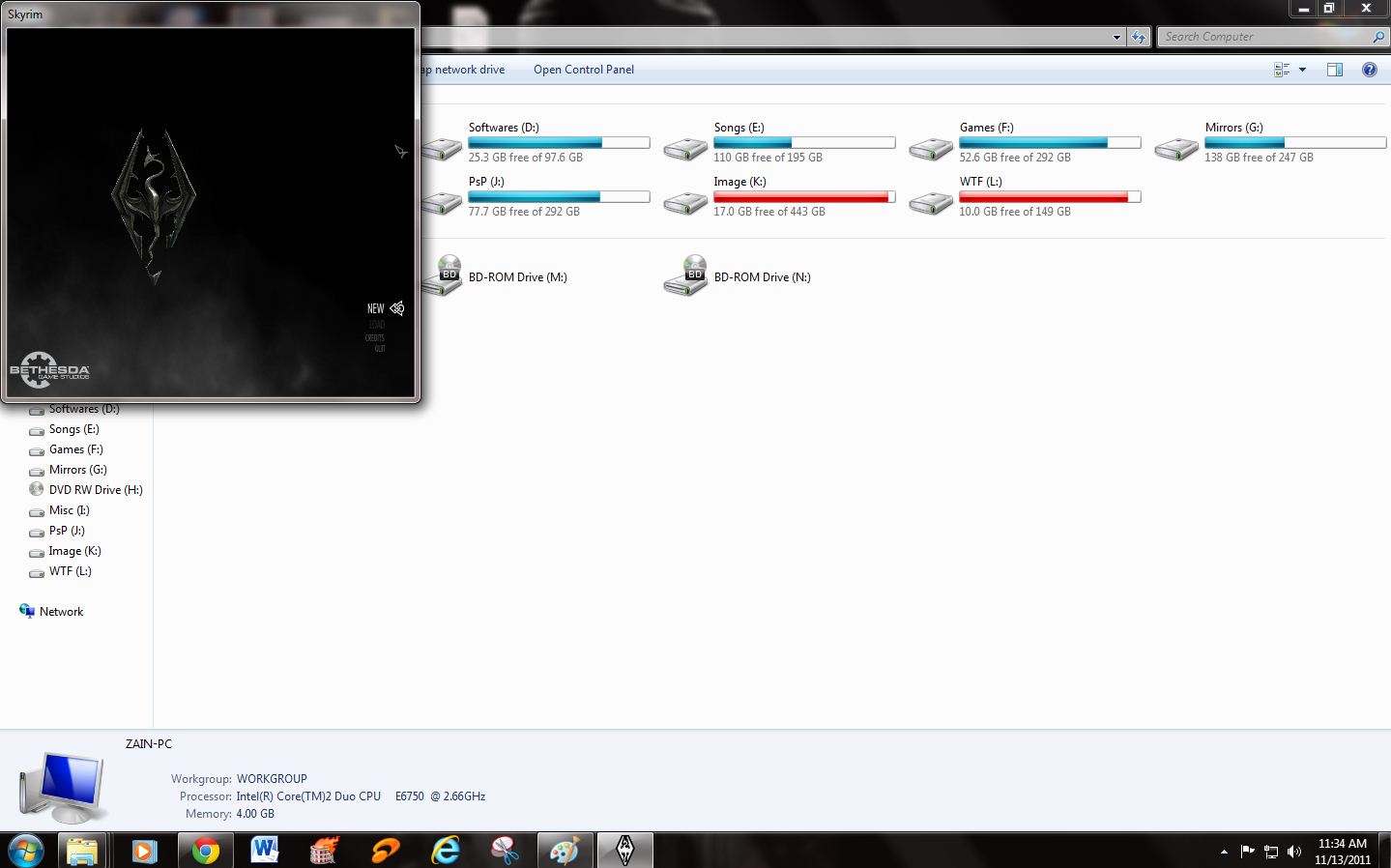Screen dimensions: 1391x868
Task: Select PsP (J:) in the sidebar tree
Action: pos(67,531)
